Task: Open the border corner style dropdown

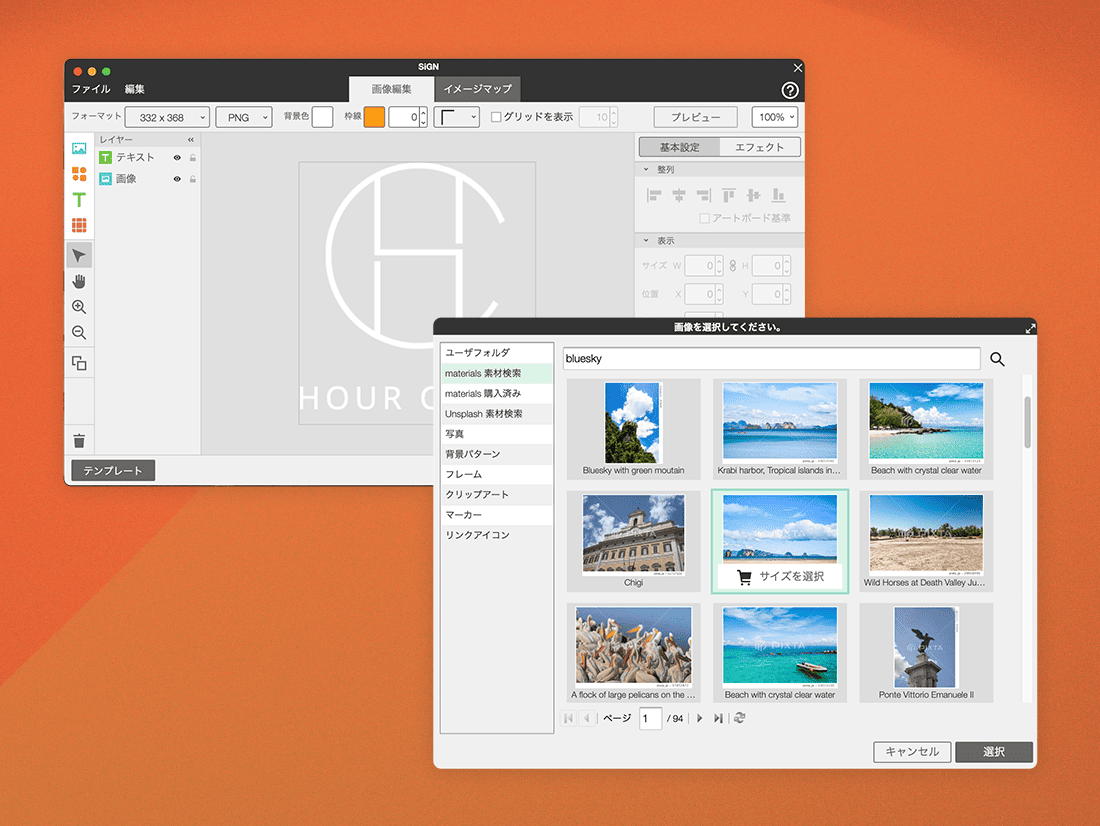Action: [x=457, y=117]
